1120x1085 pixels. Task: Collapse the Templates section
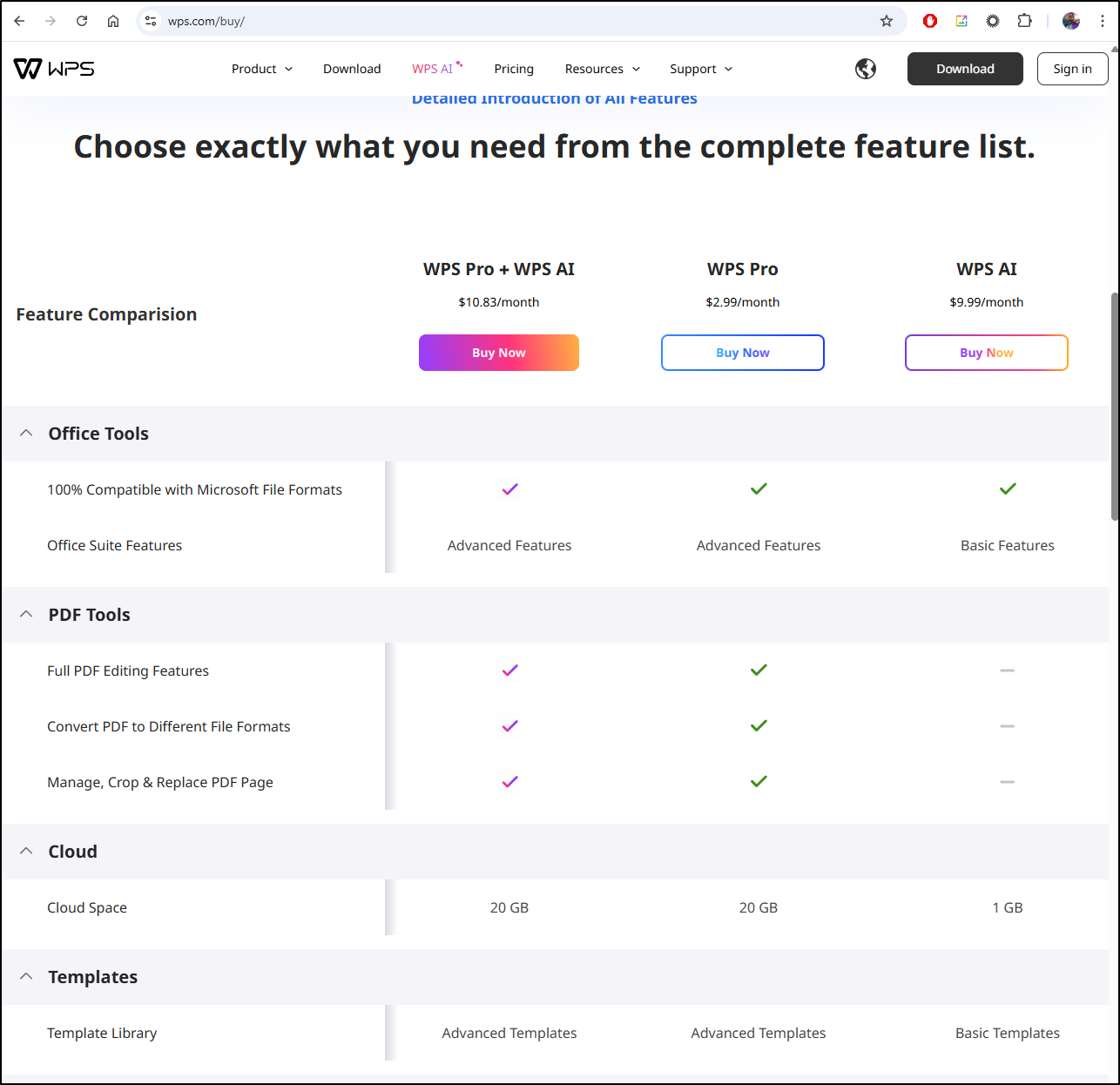pyautogui.click(x=26, y=976)
